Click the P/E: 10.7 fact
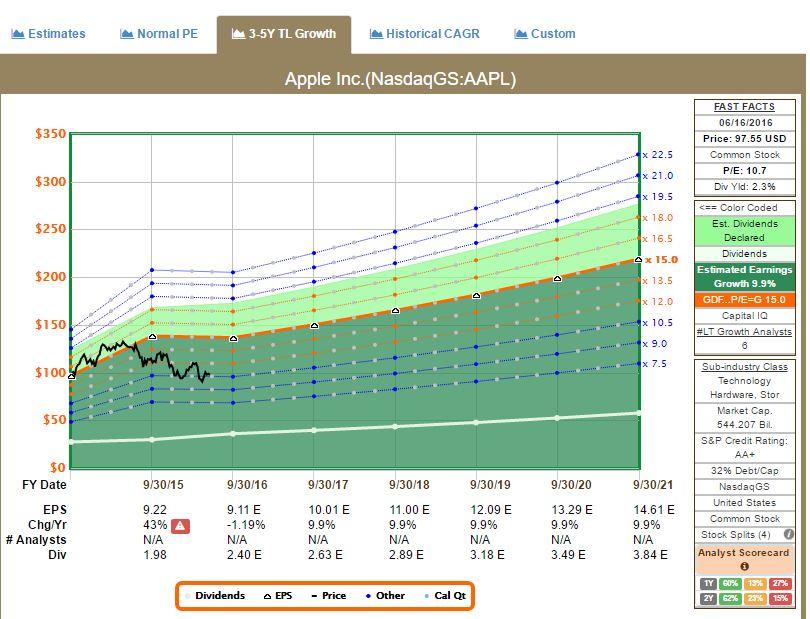The width and height of the screenshot is (810, 619). pos(744,171)
